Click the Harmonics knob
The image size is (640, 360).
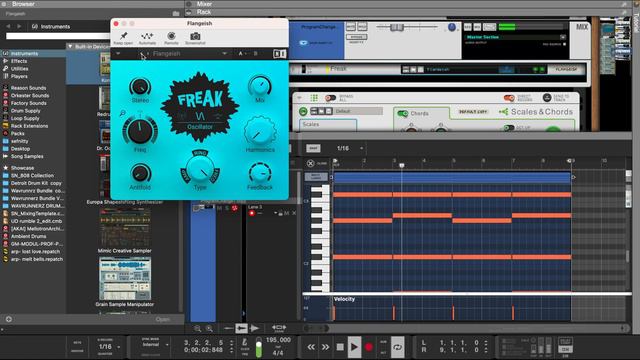pos(260,132)
